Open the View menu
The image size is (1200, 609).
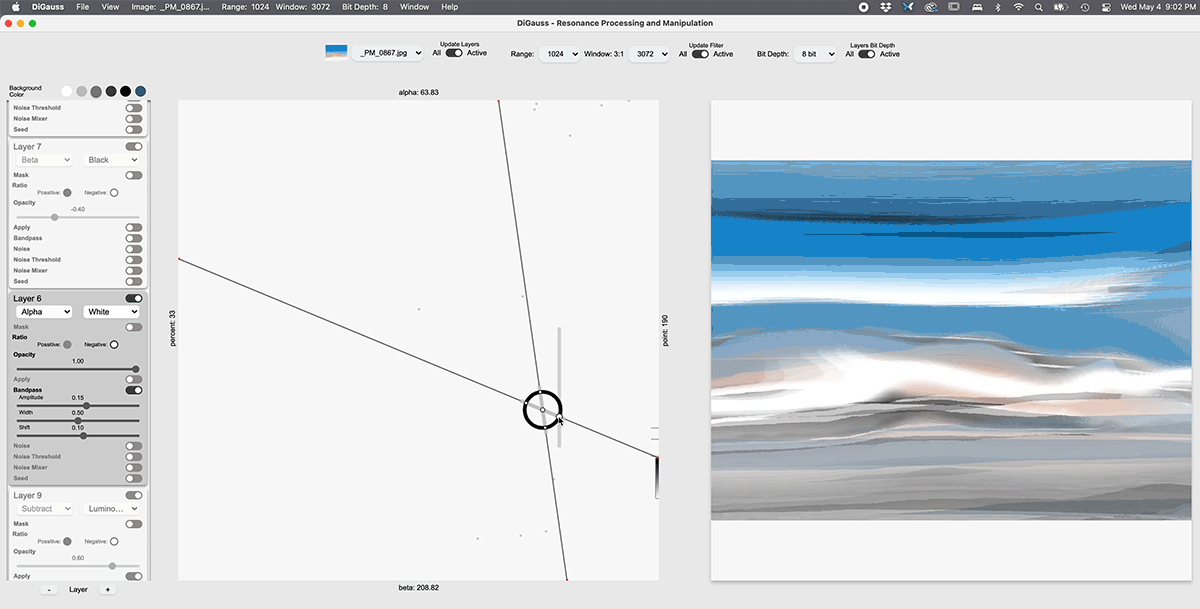pos(109,7)
